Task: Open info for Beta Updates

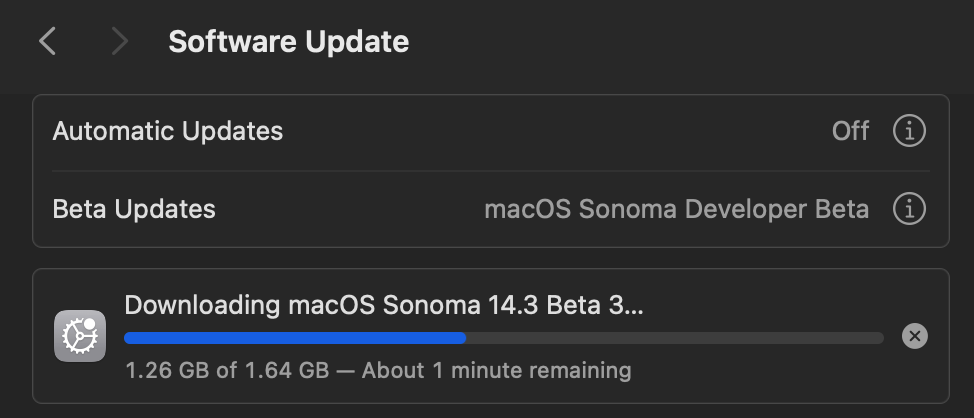Action: point(909,209)
